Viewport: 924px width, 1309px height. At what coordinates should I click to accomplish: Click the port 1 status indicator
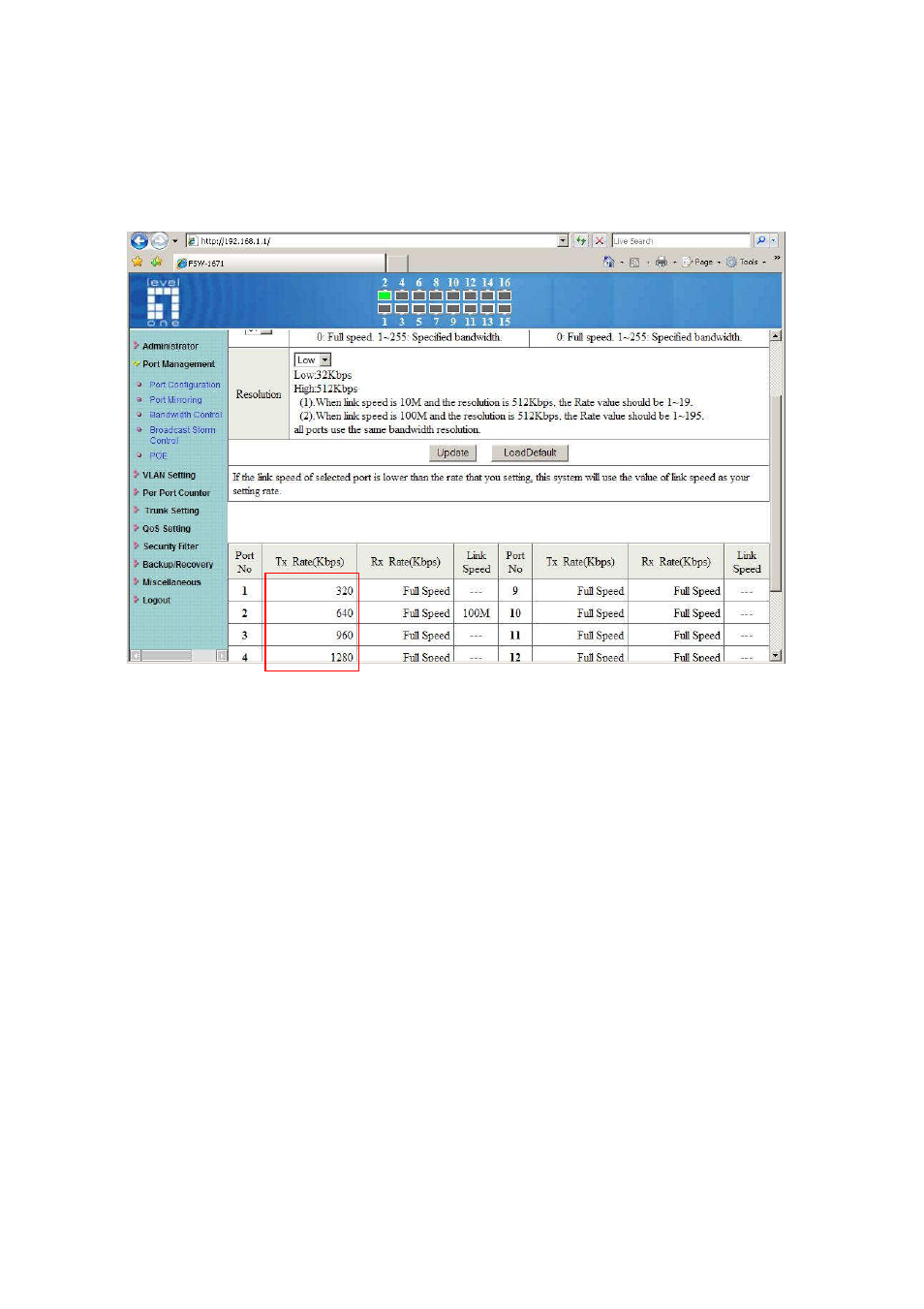click(x=385, y=309)
